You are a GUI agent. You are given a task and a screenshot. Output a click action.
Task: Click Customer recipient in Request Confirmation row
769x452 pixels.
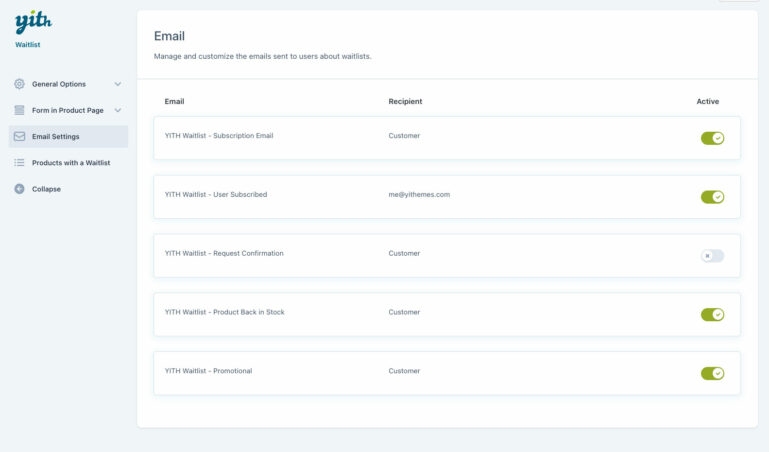point(404,253)
